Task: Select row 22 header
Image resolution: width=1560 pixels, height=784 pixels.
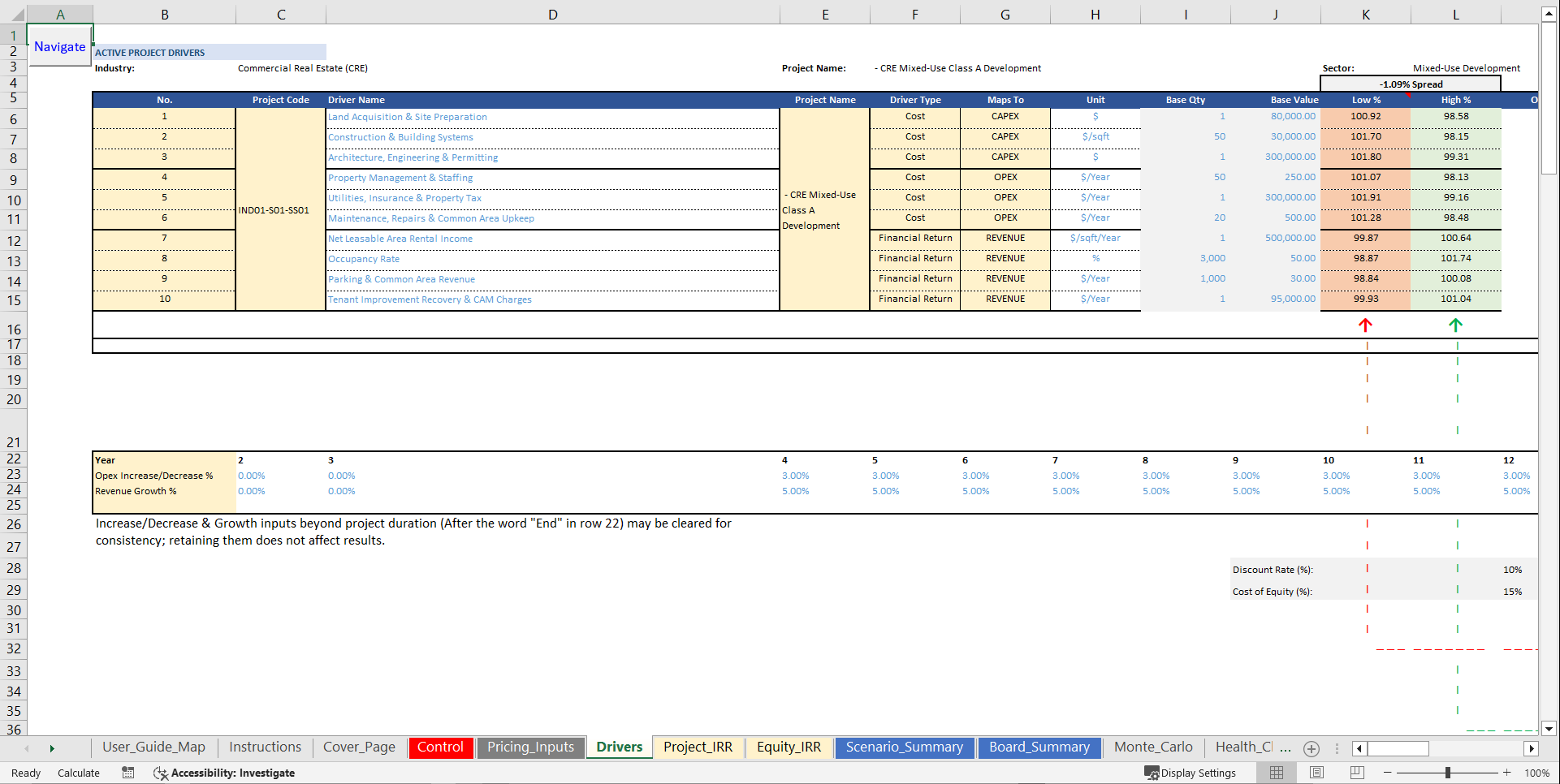Action: point(14,460)
